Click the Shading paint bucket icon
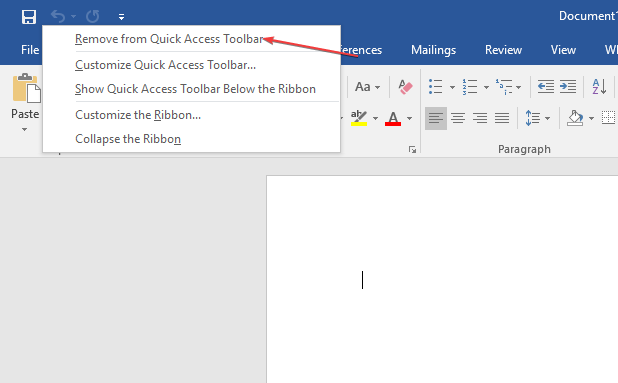The height and width of the screenshot is (383, 618). [x=575, y=118]
